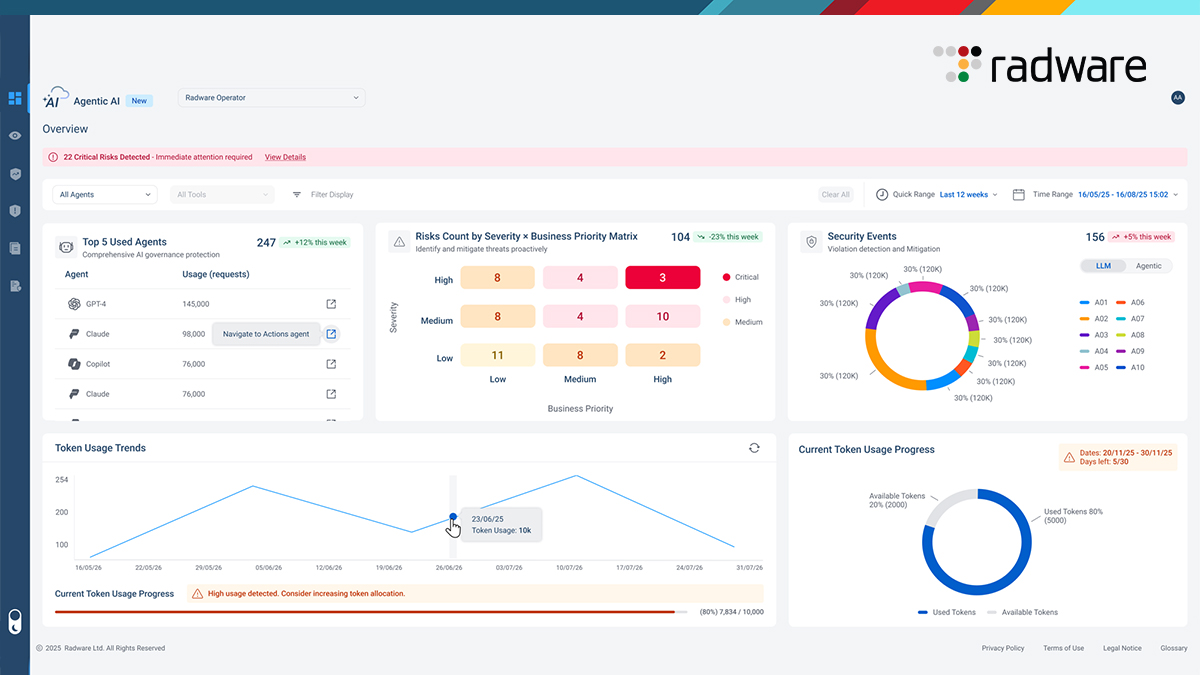1200x675 pixels.
Task: Open the Radware Operator dropdown
Action: click(x=272, y=98)
